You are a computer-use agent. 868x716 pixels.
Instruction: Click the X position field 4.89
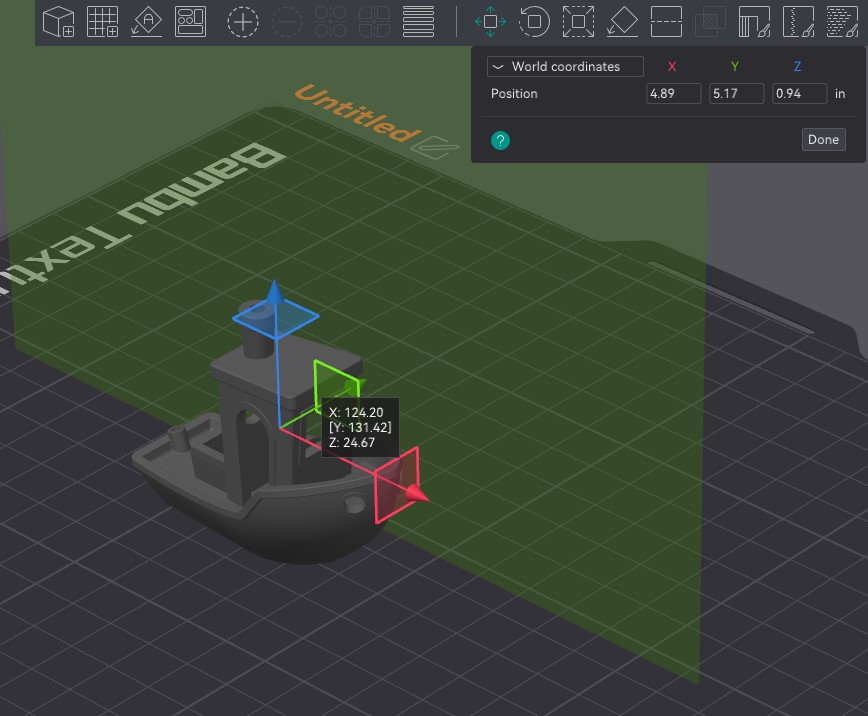[x=673, y=94]
